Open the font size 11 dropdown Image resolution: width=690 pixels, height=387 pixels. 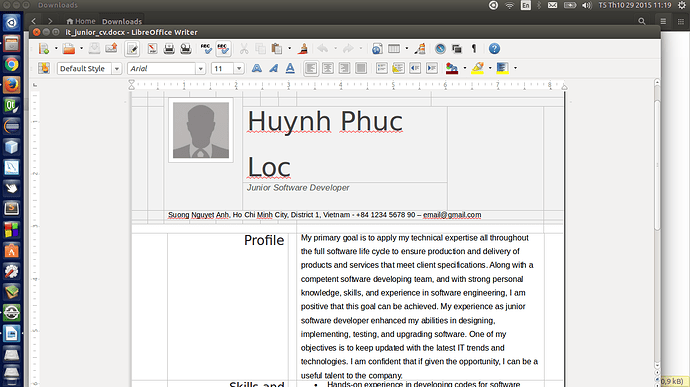pos(239,69)
